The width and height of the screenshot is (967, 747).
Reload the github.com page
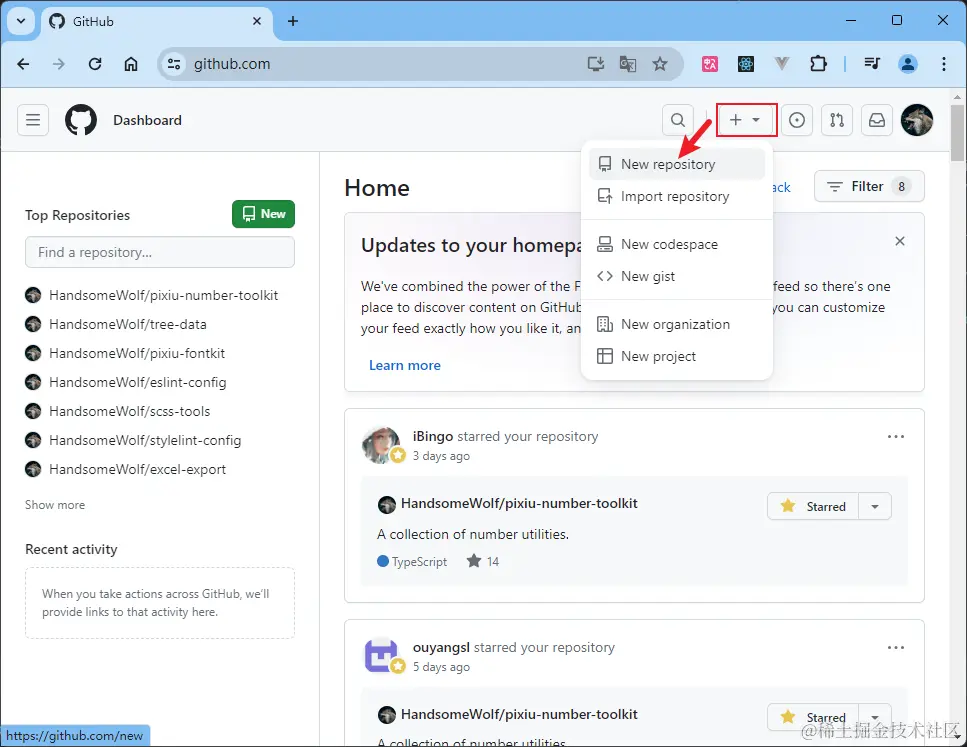(94, 64)
